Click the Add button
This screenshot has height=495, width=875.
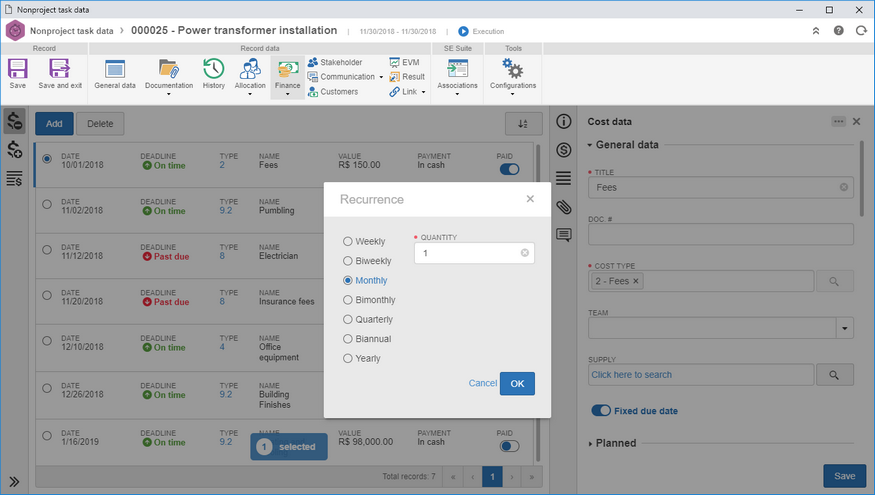coord(54,124)
